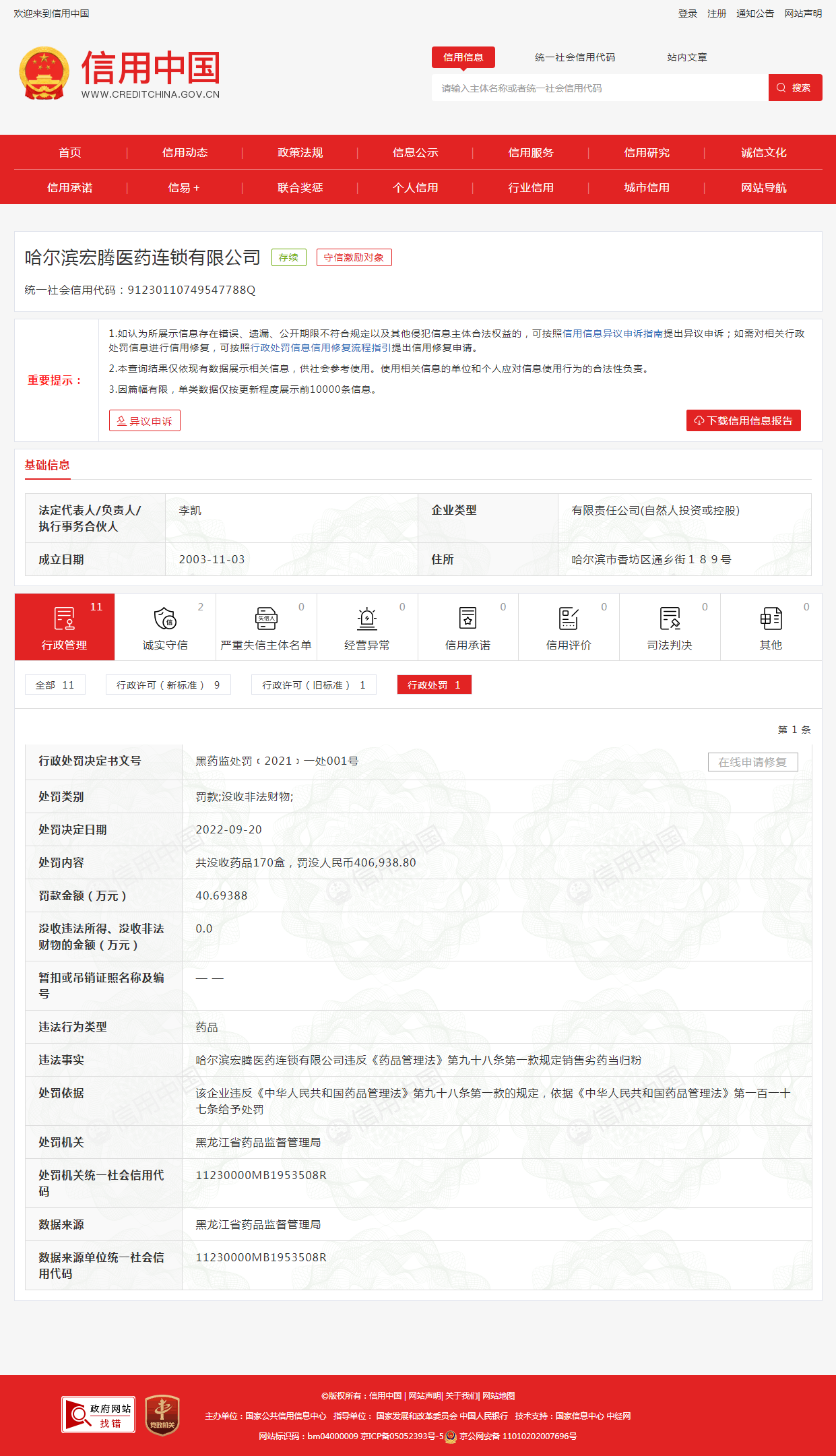Open the 信用服务 navigation item
This screenshot has height=1456, width=836.
(x=531, y=152)
